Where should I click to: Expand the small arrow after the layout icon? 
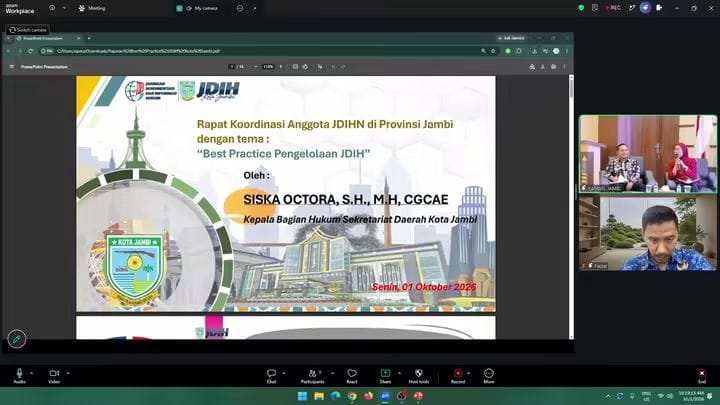[x=255, y=8]
